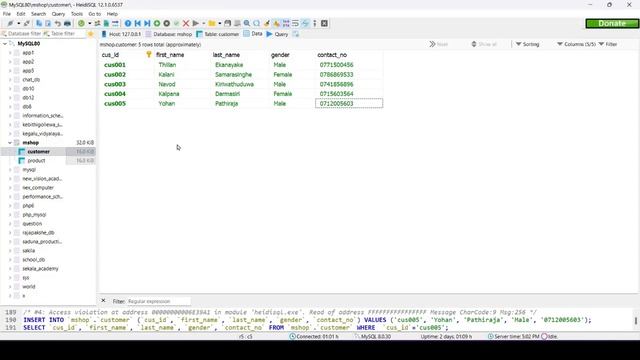Open the Tools menu

77,14
